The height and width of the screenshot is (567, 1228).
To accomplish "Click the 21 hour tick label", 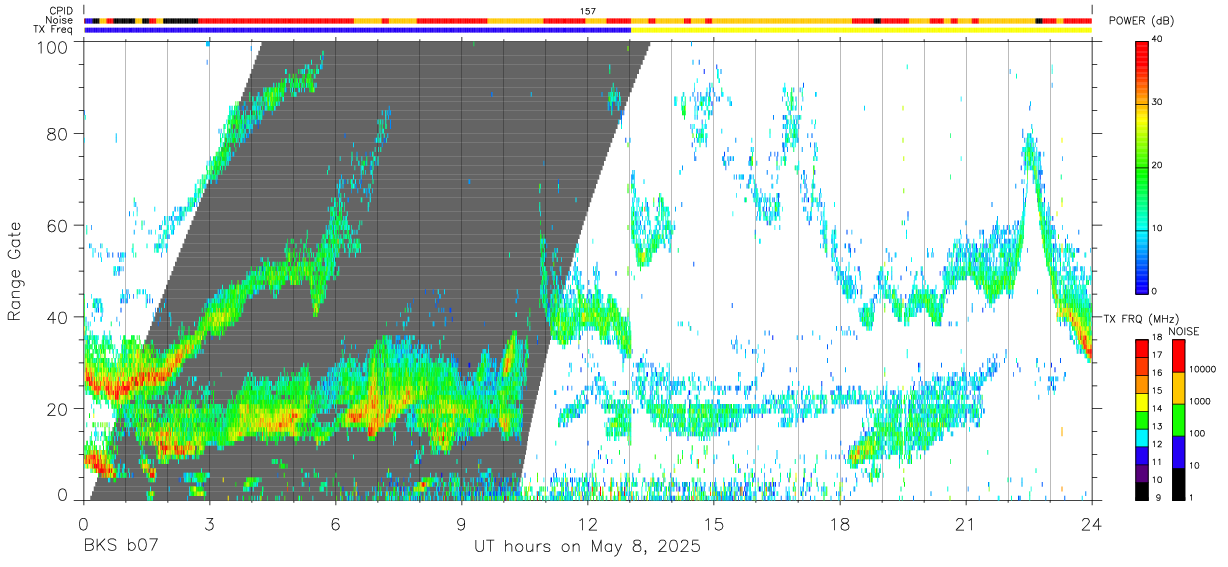I will pyautogui.click(x=966, y=523).
